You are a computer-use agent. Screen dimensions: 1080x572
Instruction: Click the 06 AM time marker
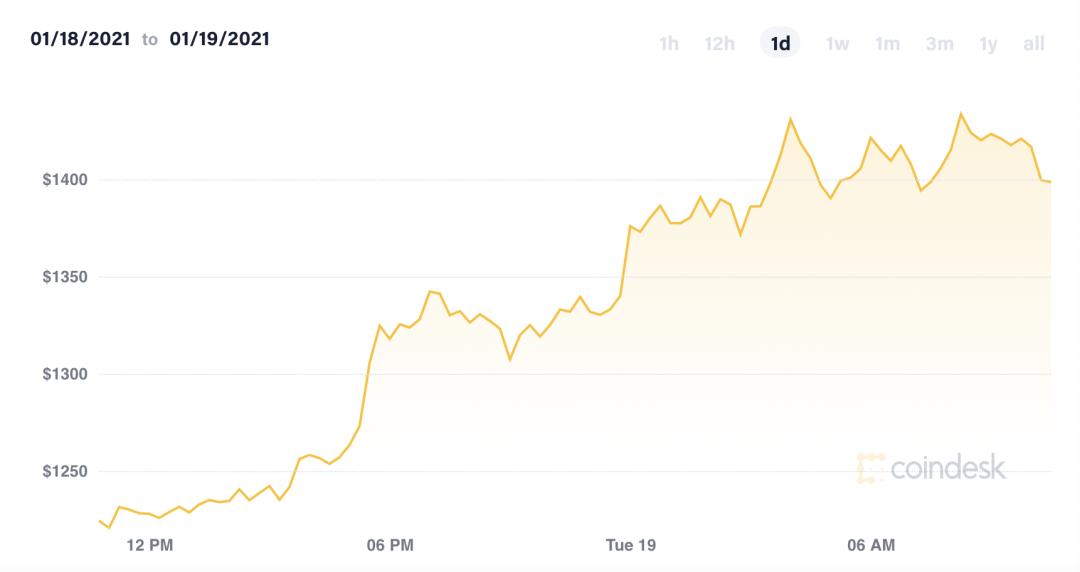coord(871,545)
